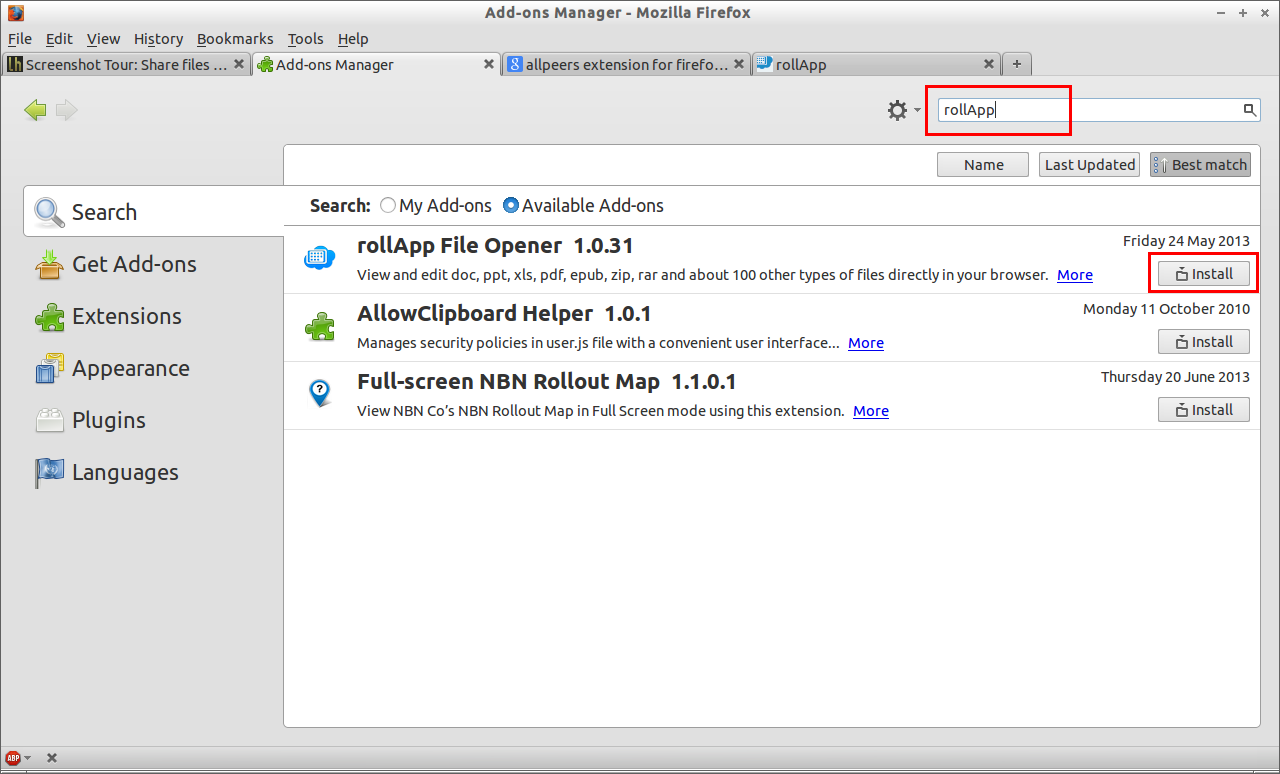The height and width of the screenshot is (774, 1280).
Task: Click AllowClipboard Helper 1.0.1 title
Action: [504, 314]
